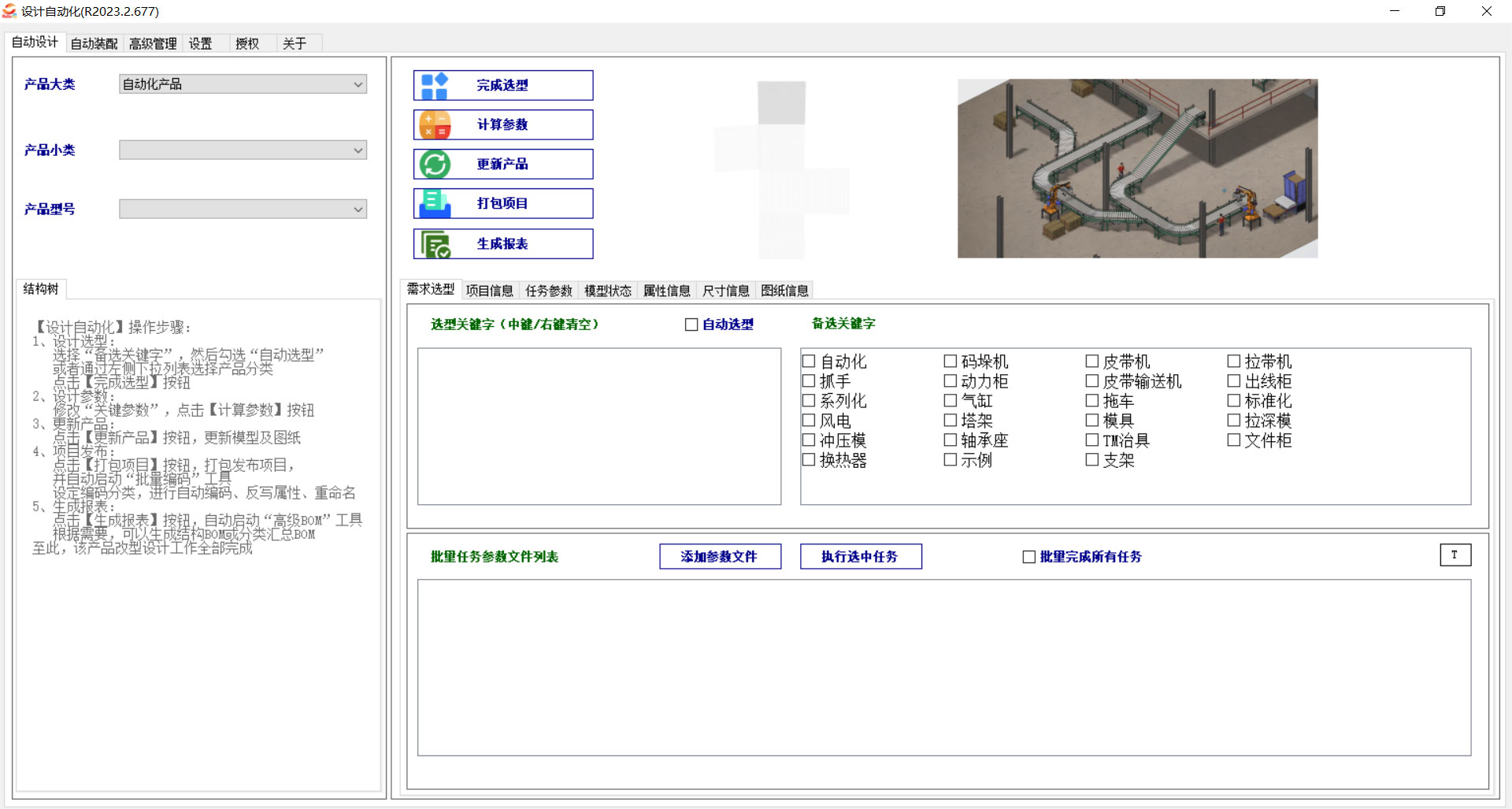Viewport: 1512px width, 809px height.
Task: Click the T icon near the batch task list
Action: [1455, 555]
